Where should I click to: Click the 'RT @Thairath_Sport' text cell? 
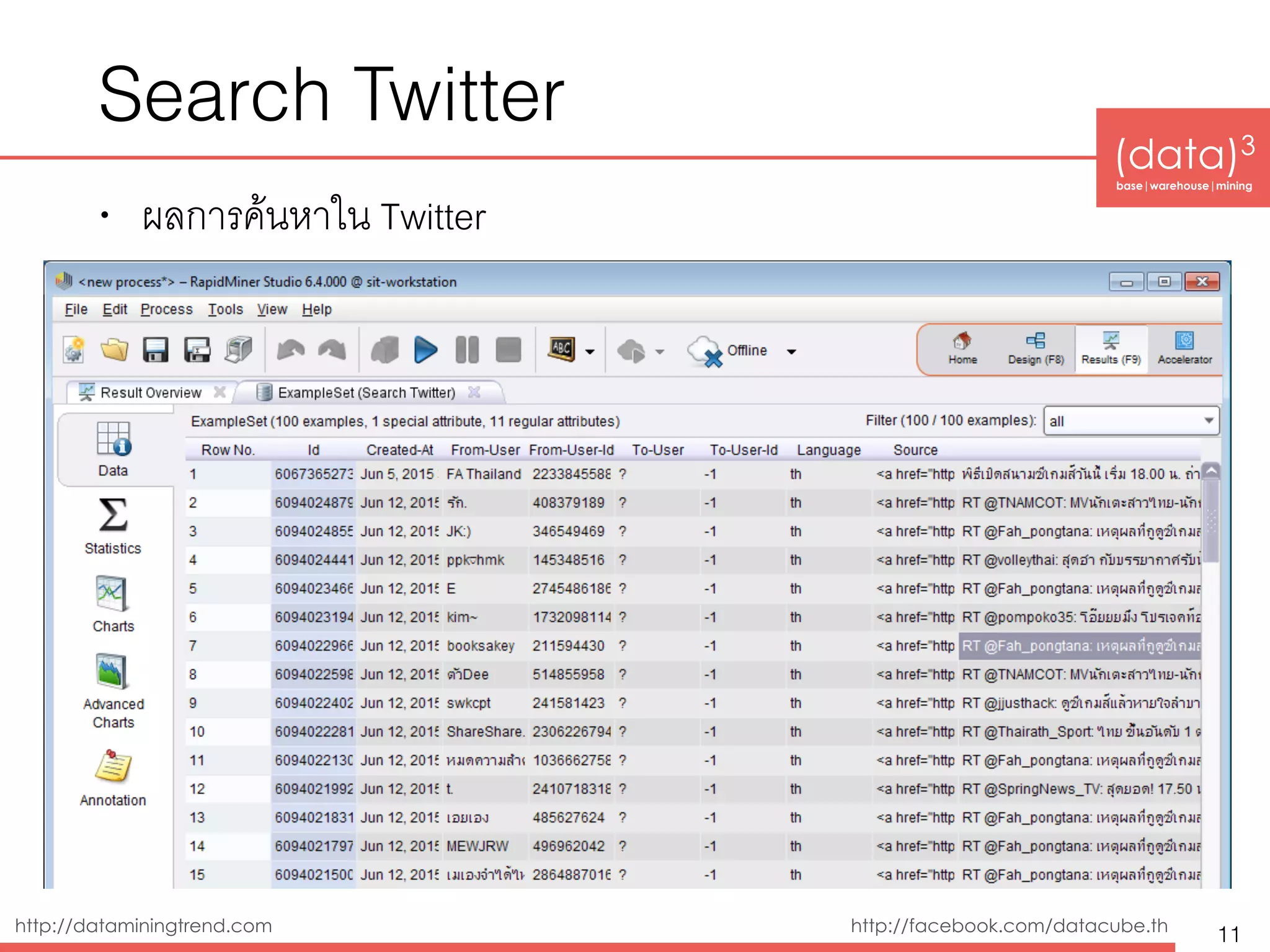click(1080, 731)
